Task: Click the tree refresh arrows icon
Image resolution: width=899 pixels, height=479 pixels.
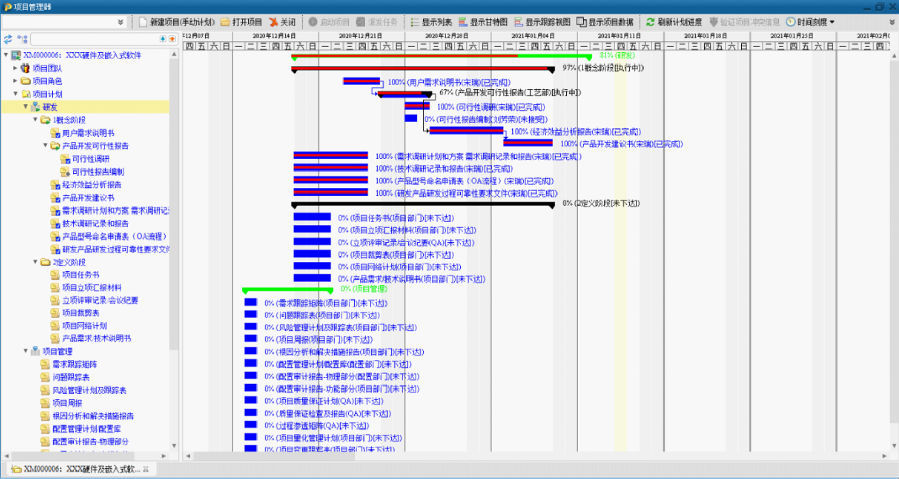Action: click(7, 39)
